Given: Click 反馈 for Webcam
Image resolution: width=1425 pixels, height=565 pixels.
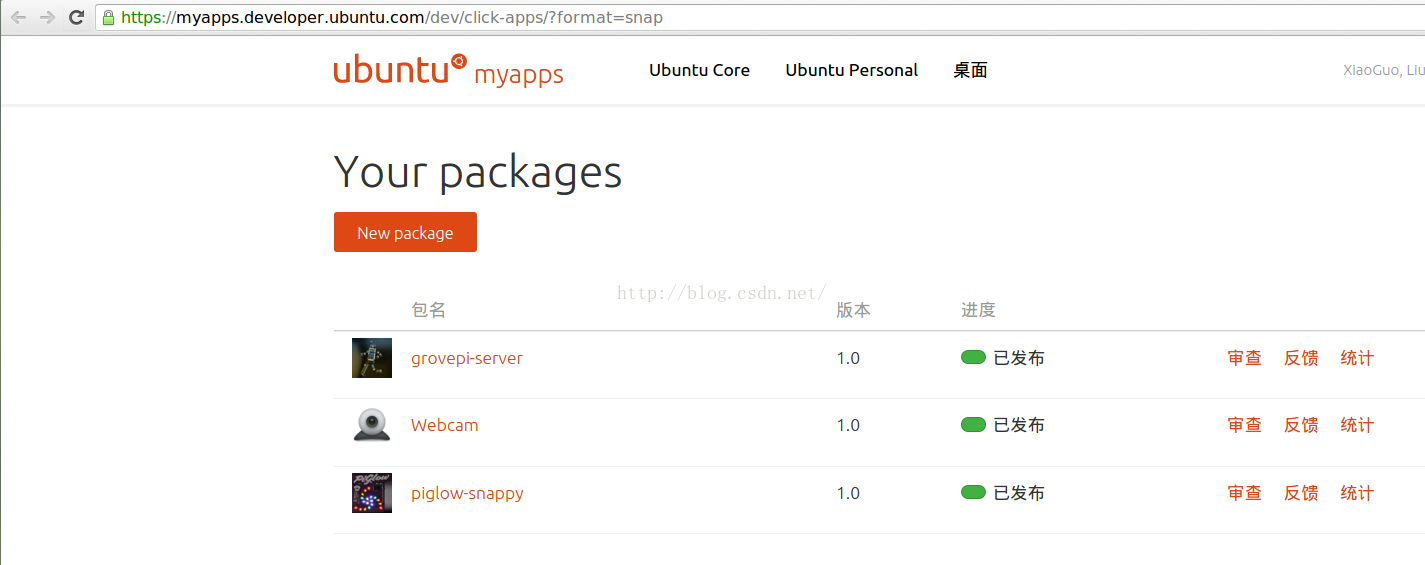Looking at the screenshot, I should coord(1301,425).
